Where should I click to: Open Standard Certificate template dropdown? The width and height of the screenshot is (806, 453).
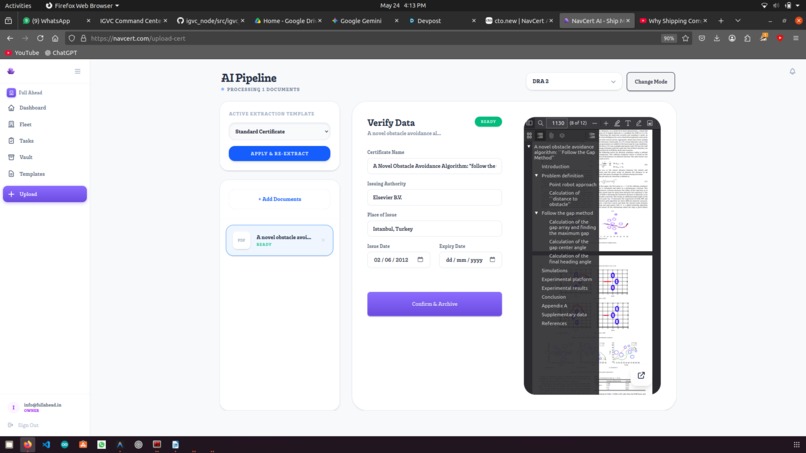(280, 132)
